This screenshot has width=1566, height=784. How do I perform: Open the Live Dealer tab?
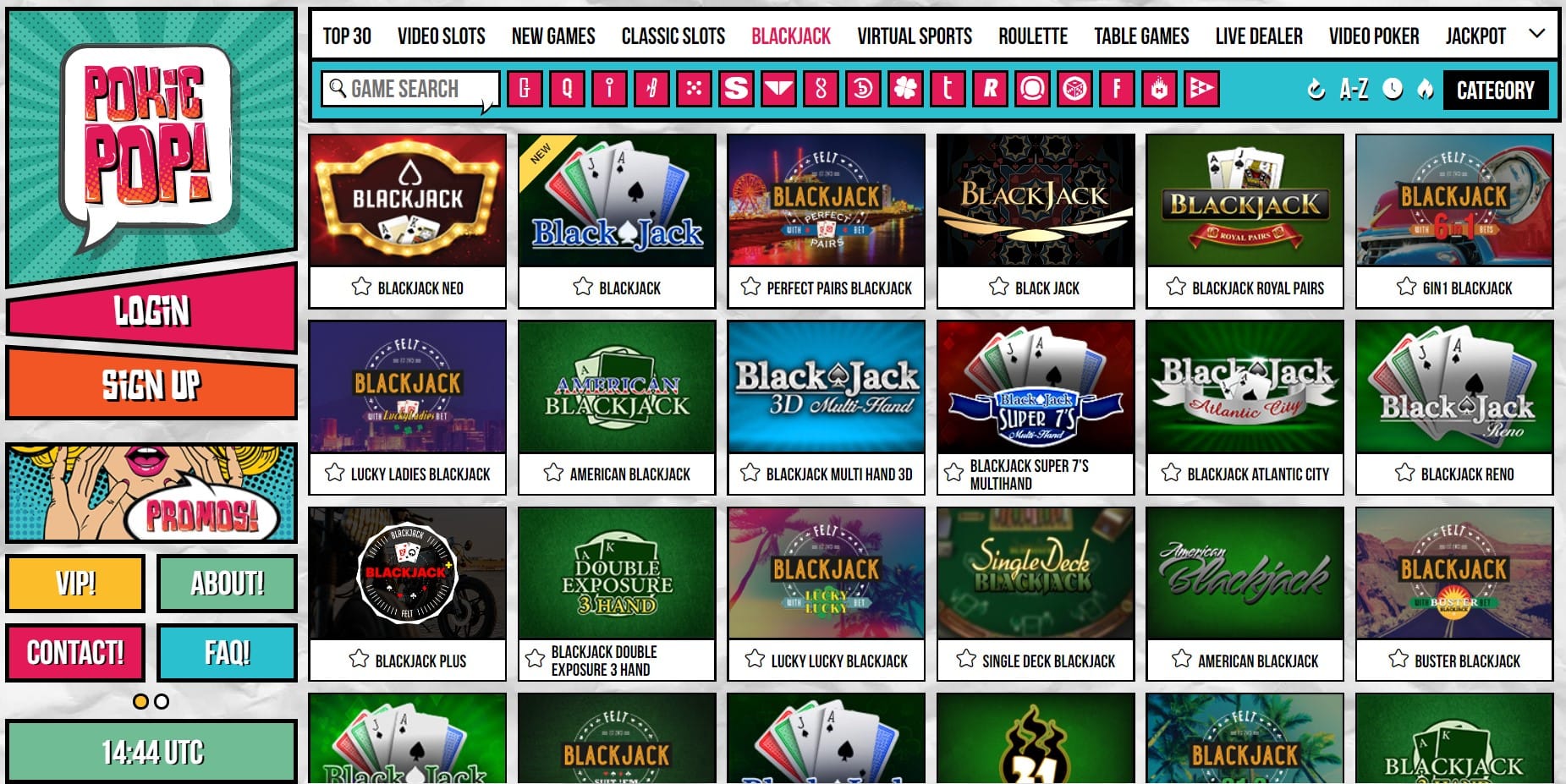[x=1259, y=36]
